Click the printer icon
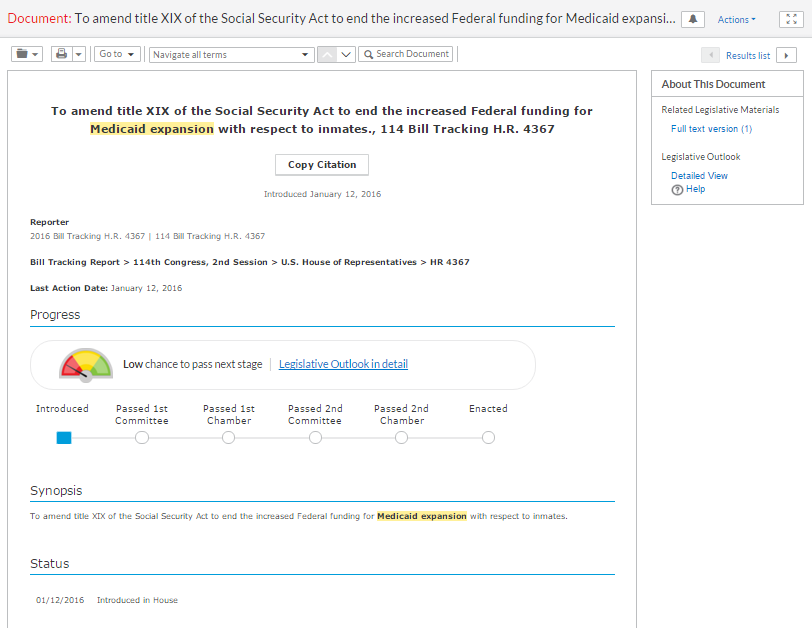The image size is (812, 628). click(x=62, y=54)
